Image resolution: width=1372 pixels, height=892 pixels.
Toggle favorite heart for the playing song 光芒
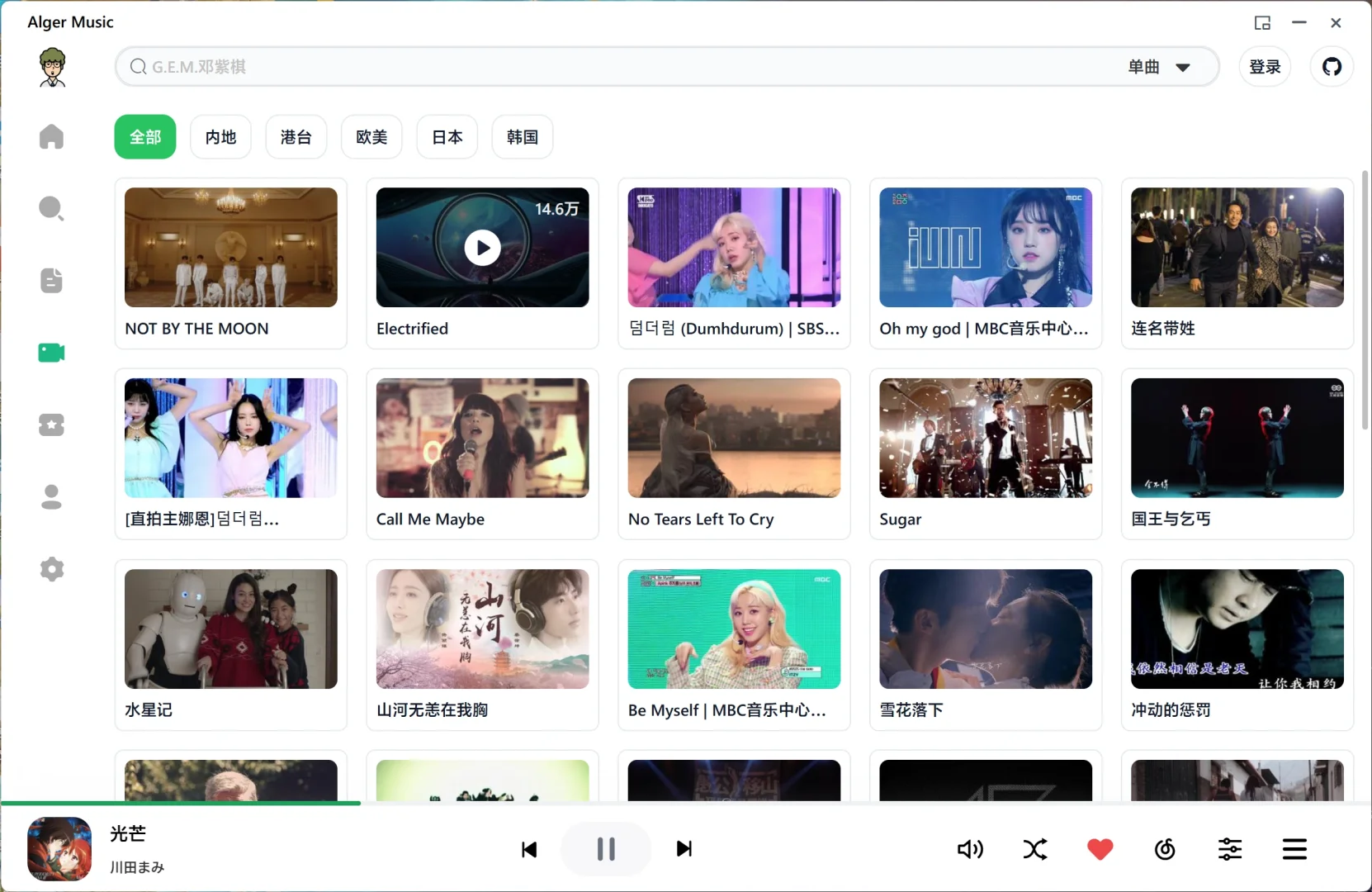click(1100, 849)
